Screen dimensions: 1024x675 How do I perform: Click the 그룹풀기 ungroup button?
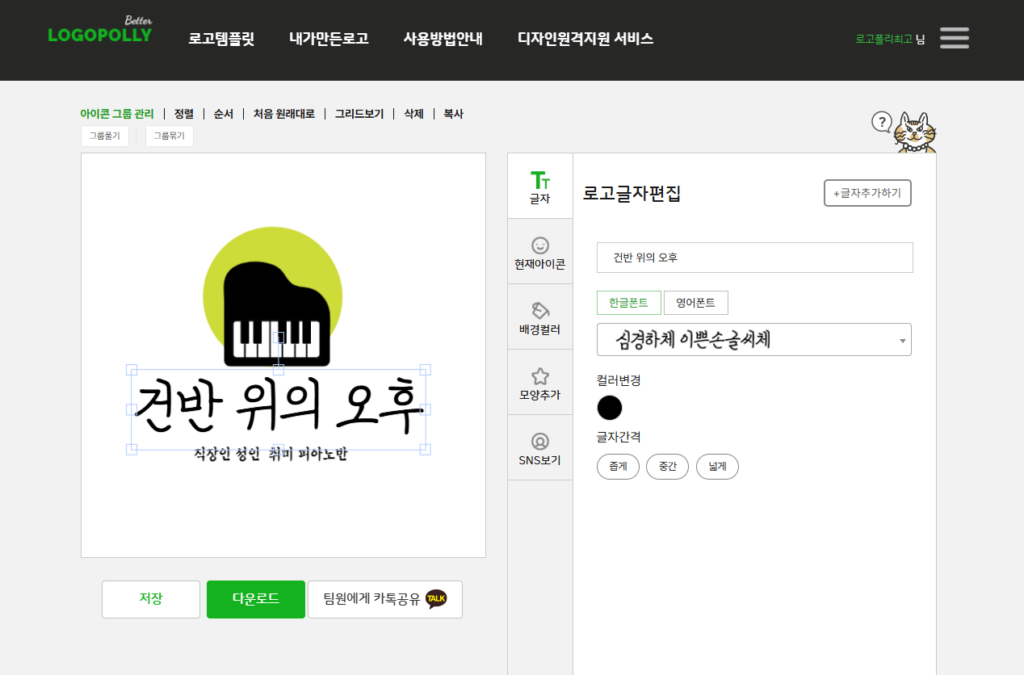pos(104,136)
